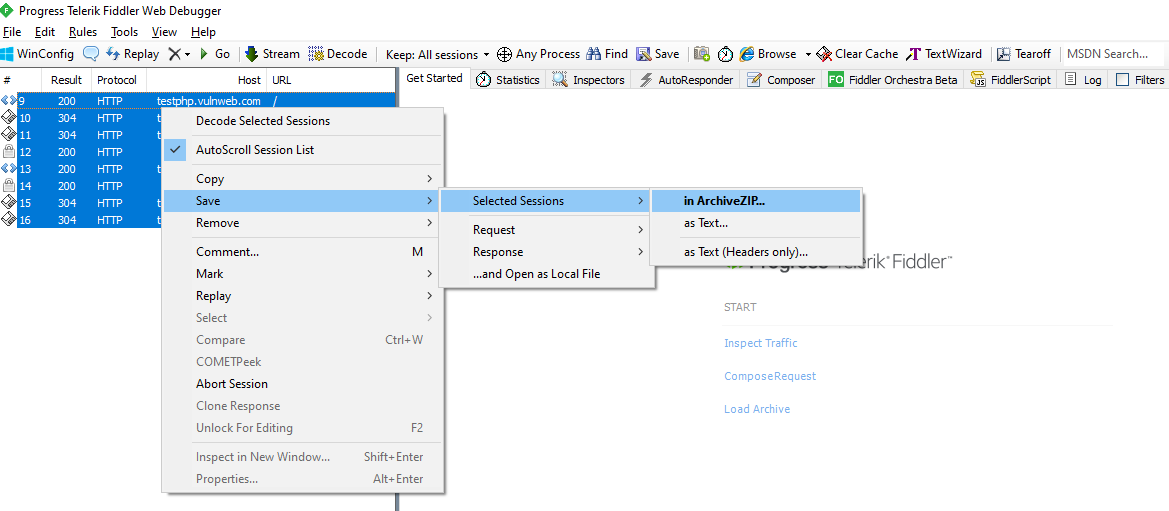Open the Browse dropdown arrow

point(808,54)
